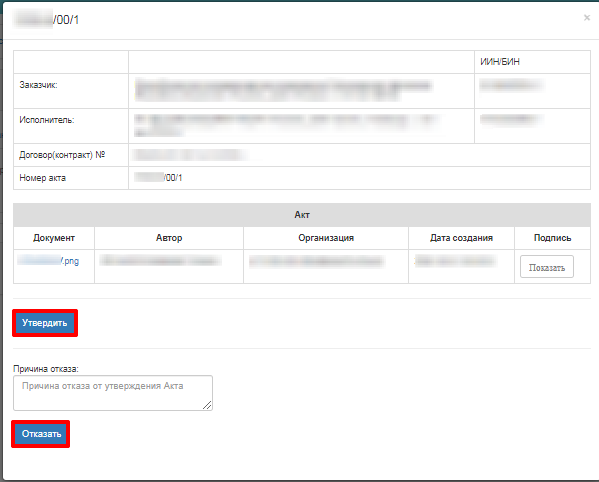The width and height of the screenshot is (599, 482).
Task: Select the Заказчик row label
Action: click(39, 85)
